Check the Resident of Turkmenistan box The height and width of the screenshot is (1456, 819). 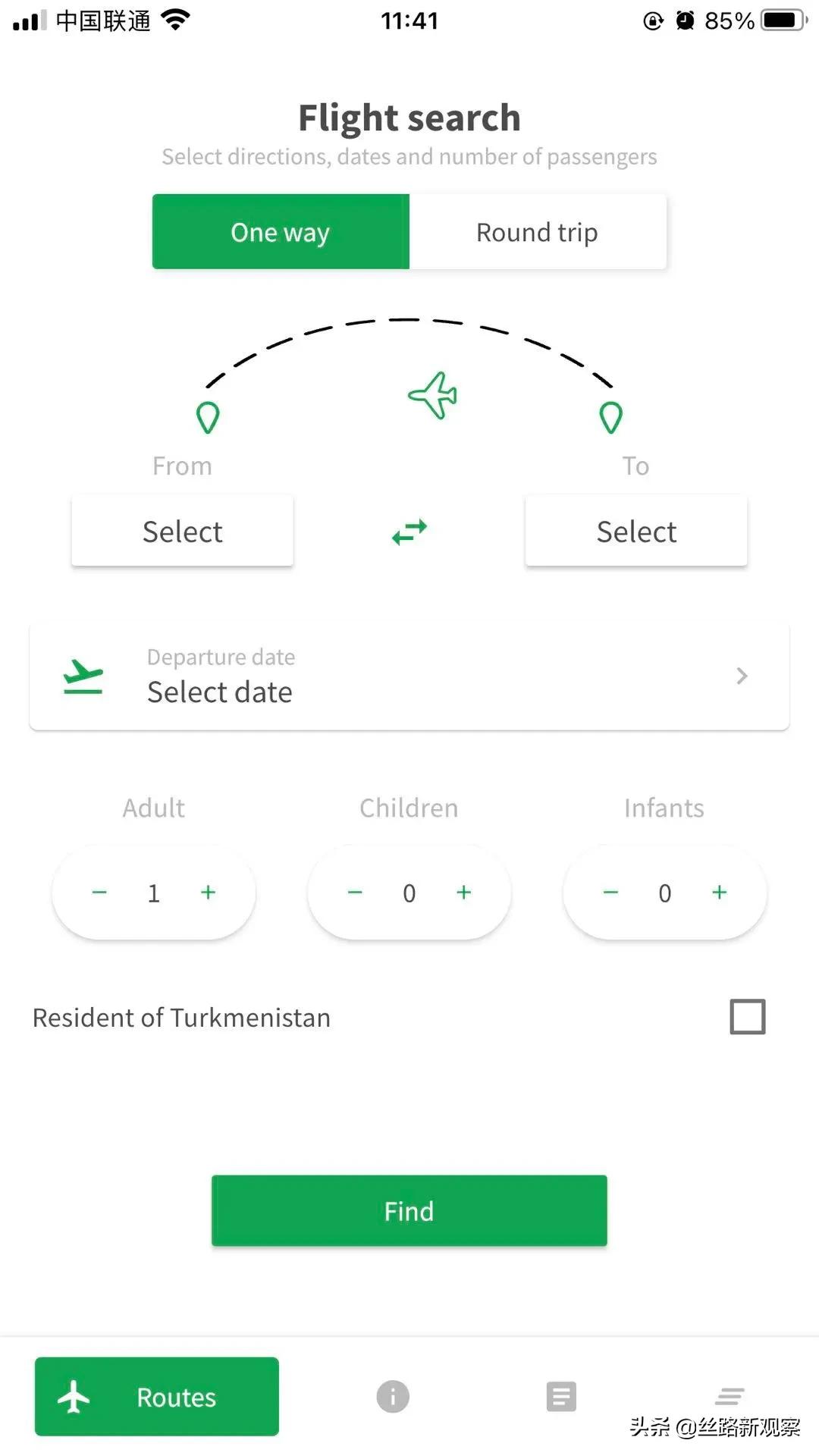(747, 1017)
